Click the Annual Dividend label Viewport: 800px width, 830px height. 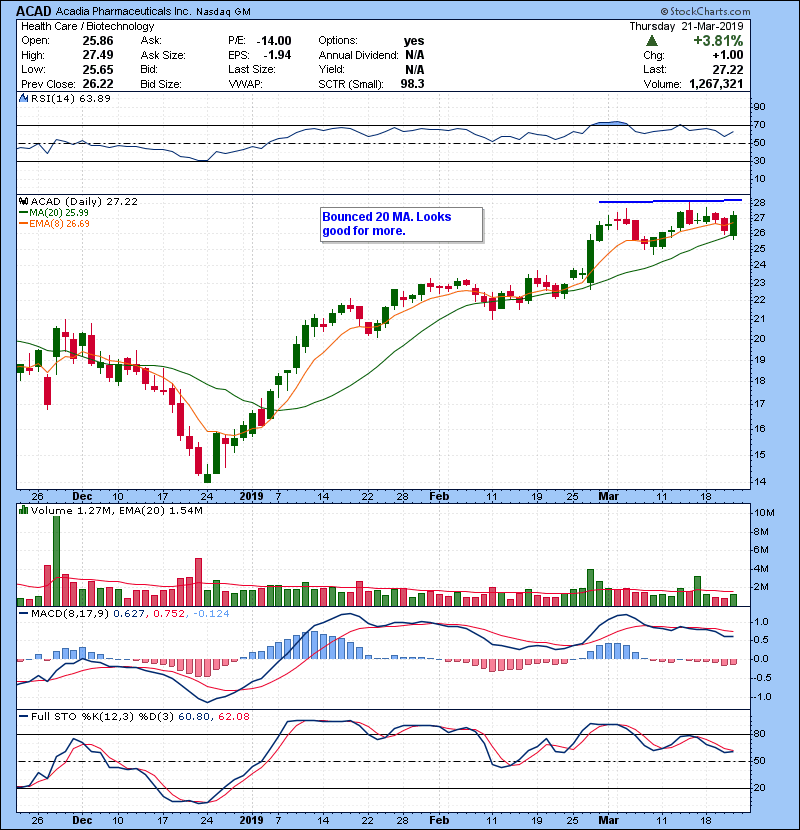(358, 55)
